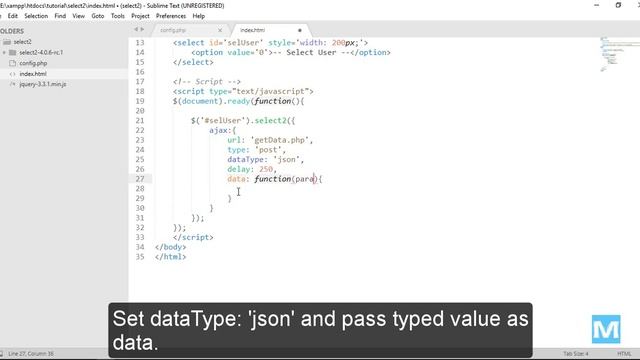Viewport: 640px width, 360px height.
Task: Click line number 27 in gutter
Action: [140, 179]
